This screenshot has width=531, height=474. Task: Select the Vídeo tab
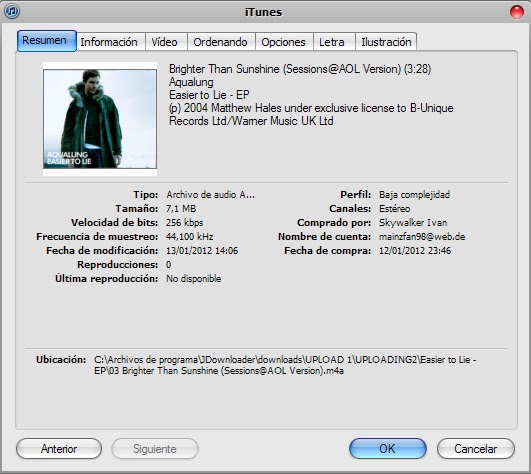click(x=165, y=42)
